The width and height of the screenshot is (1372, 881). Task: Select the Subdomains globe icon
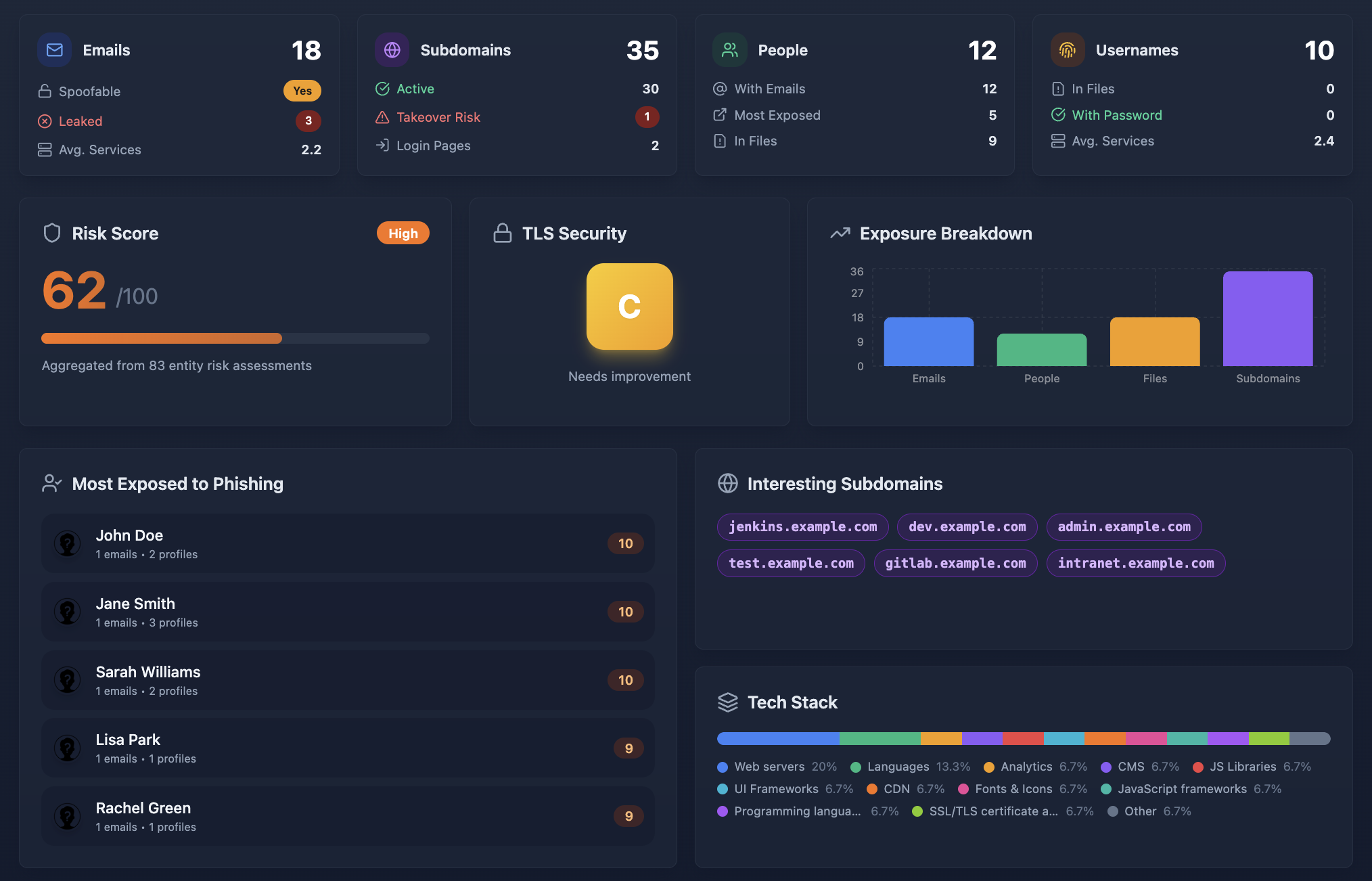(392, 49)
